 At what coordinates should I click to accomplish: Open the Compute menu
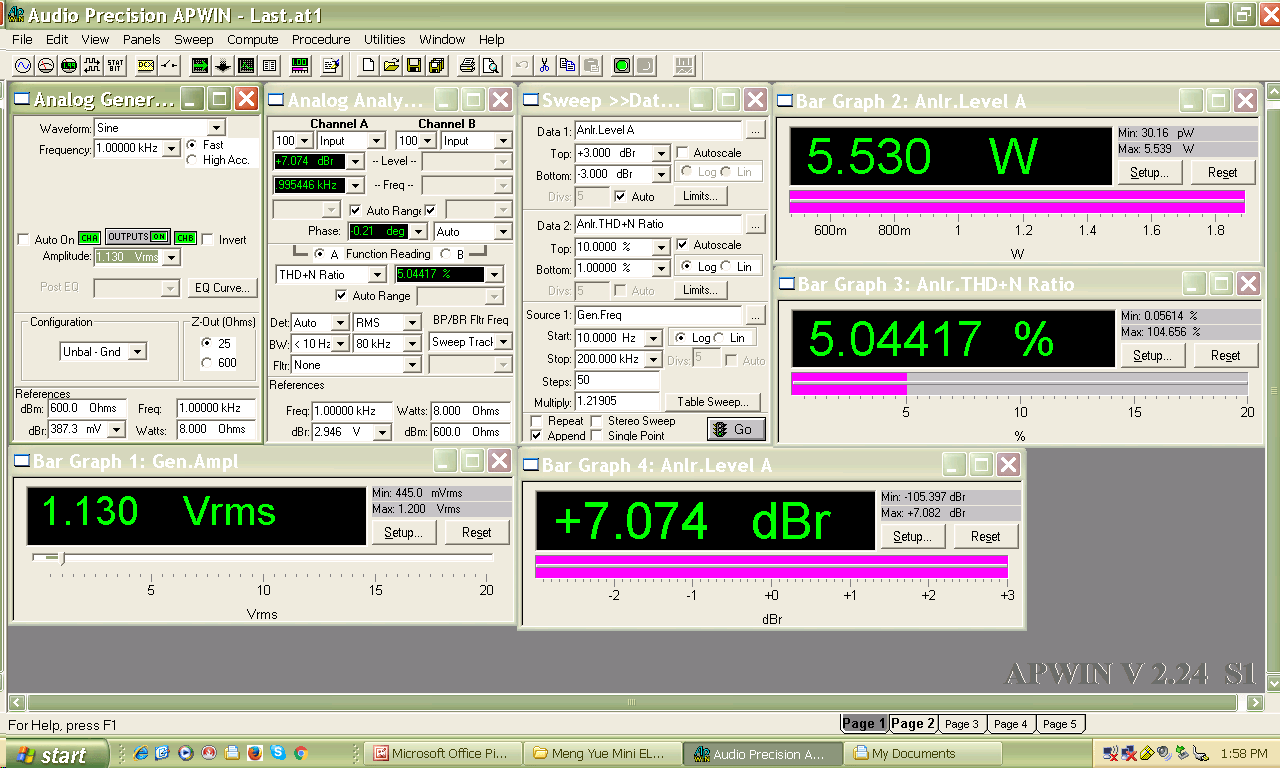pos(252,39)
